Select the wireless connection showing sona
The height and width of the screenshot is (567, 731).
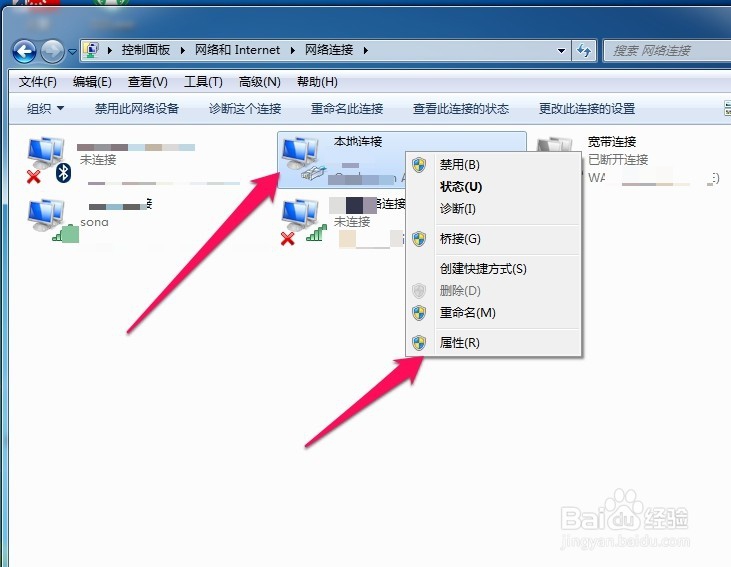(x=52, y=221)
